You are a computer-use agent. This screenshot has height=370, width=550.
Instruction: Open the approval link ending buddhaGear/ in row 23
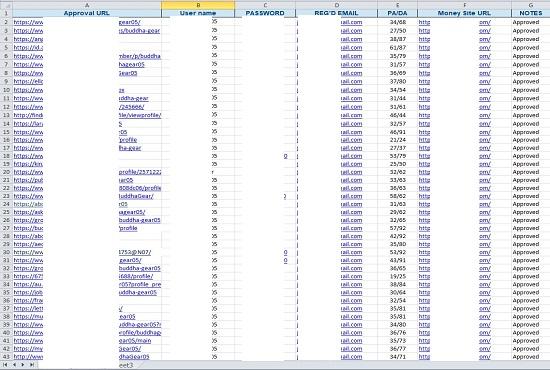tap(136, 196)
